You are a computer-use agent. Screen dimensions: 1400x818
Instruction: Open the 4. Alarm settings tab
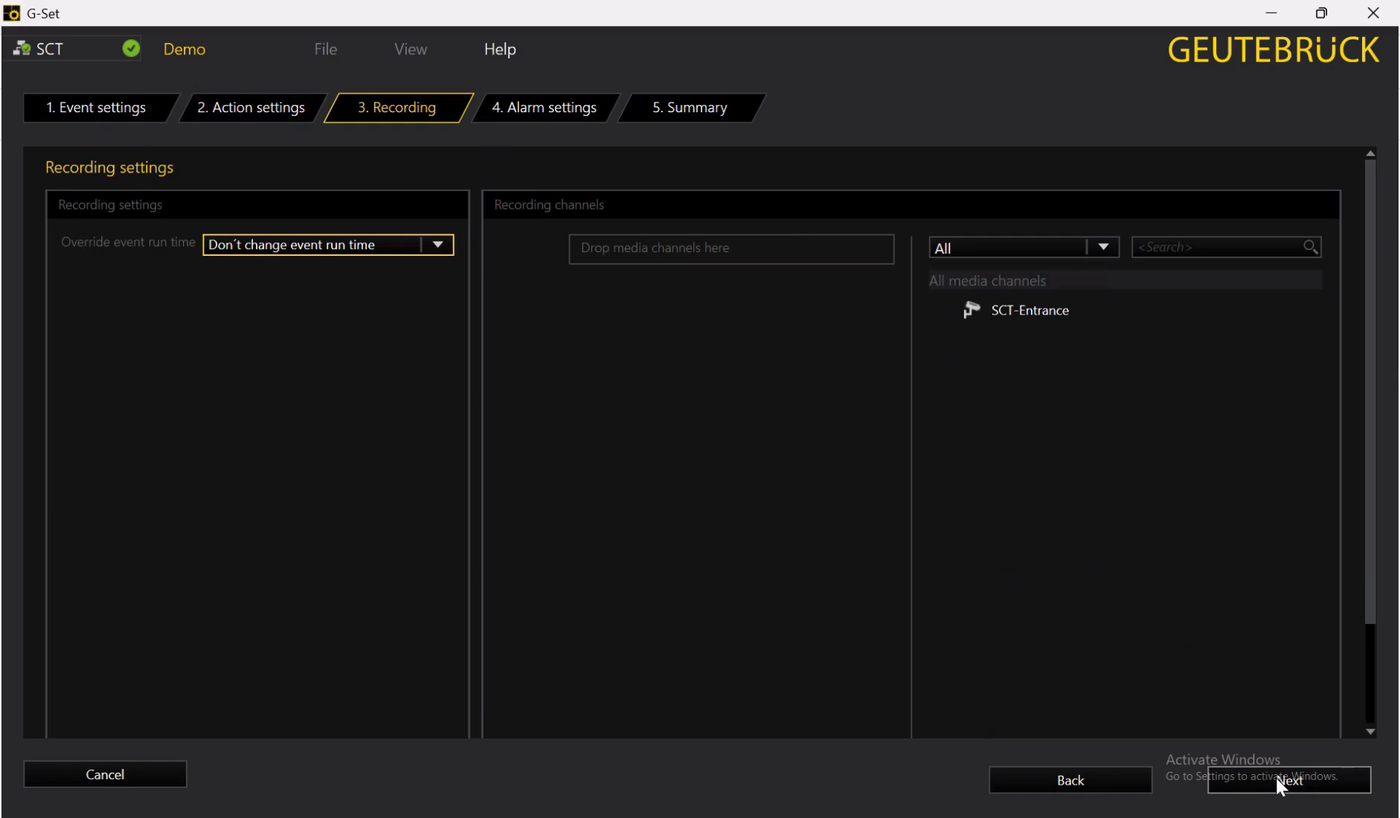pos(544,108)
